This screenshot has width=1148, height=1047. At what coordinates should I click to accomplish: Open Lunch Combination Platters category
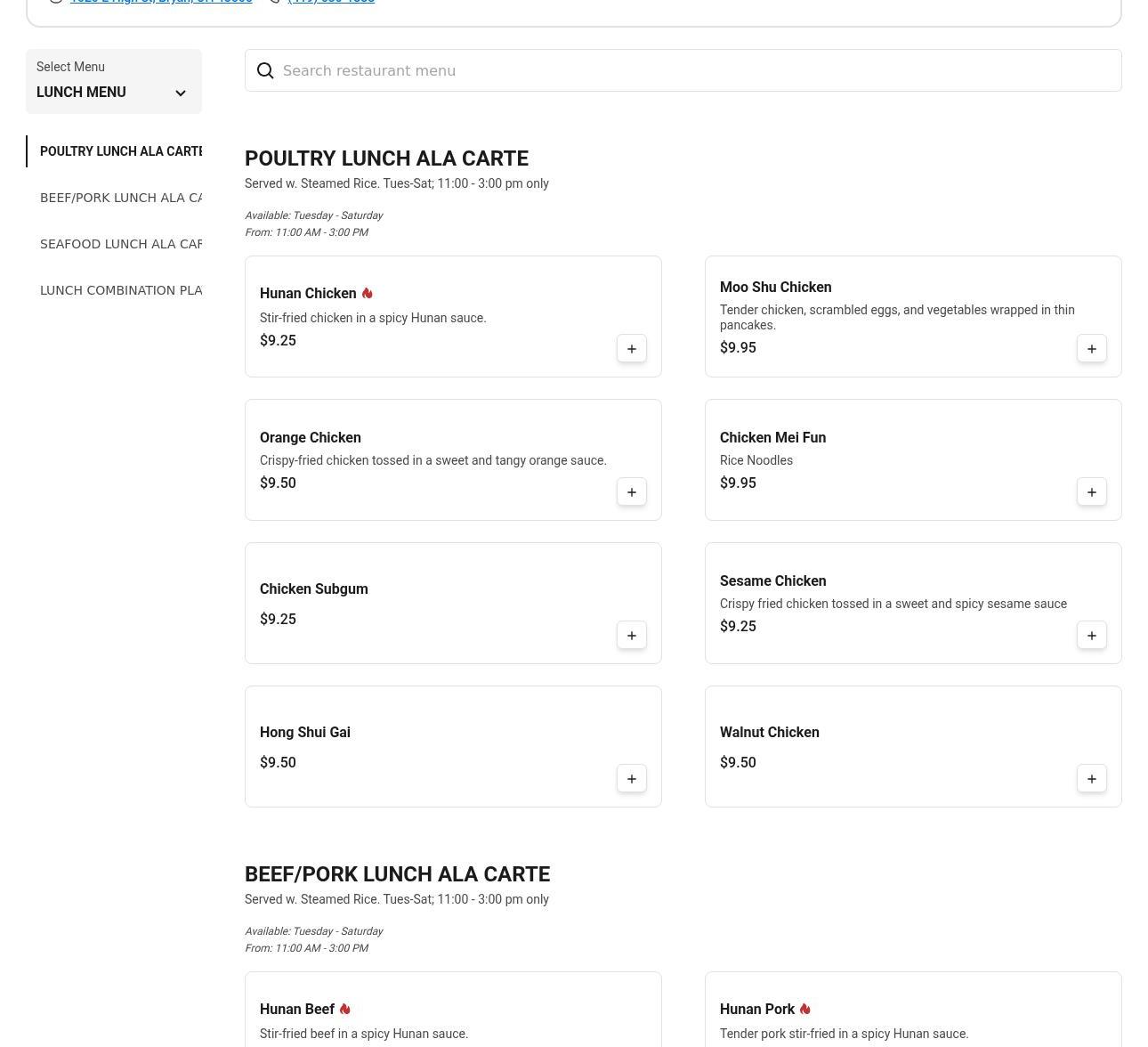tap(120, 290)
